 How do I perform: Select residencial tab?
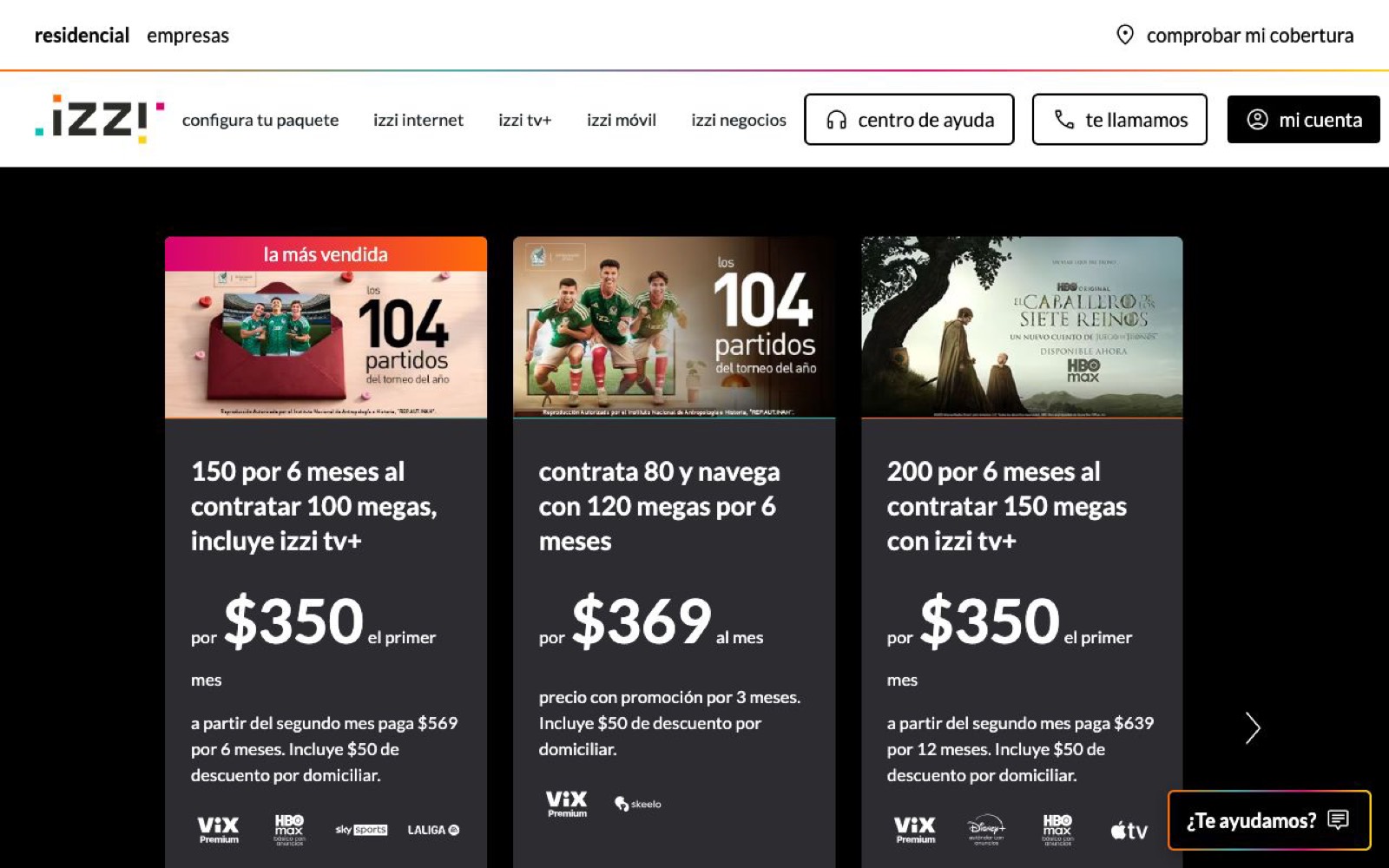pyautogui.click(x=82, y=36)
